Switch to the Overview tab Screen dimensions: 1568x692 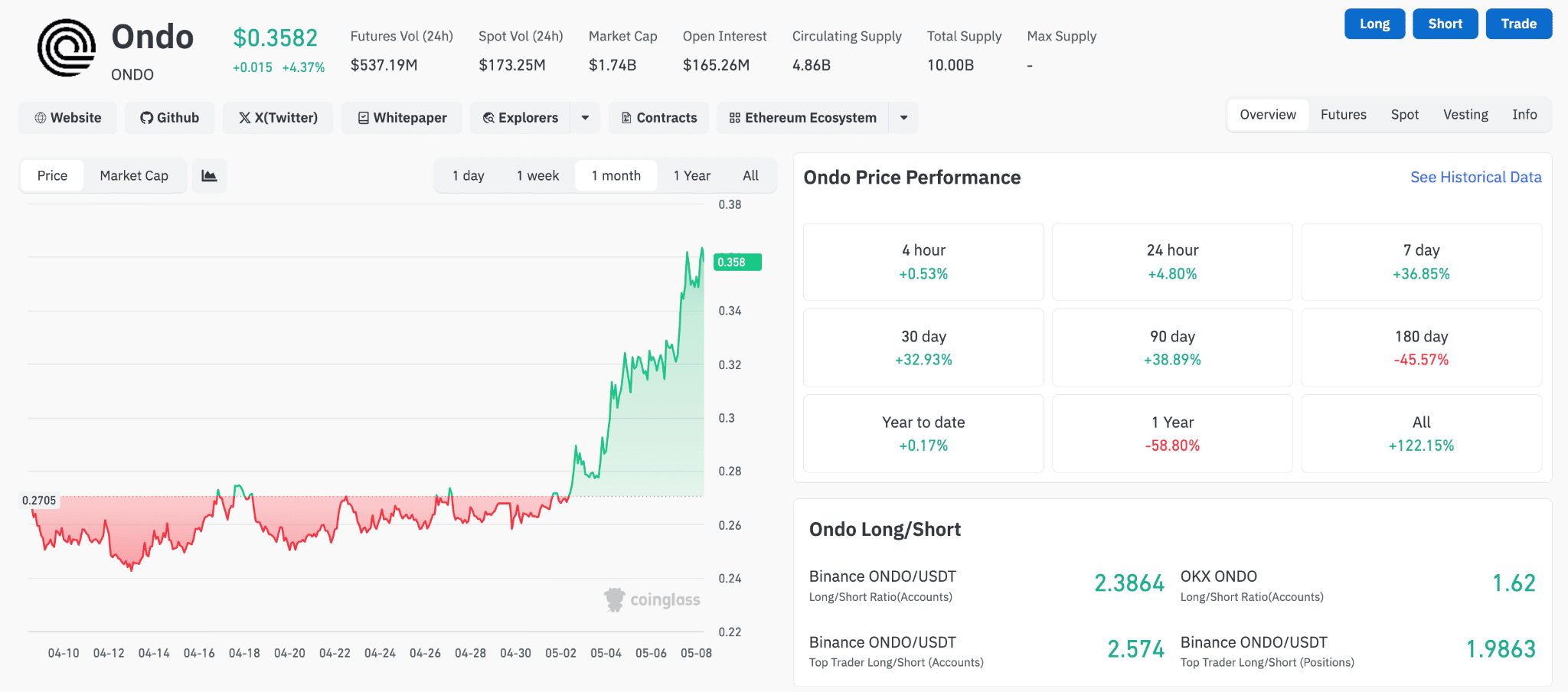(x=1268, y=115)
